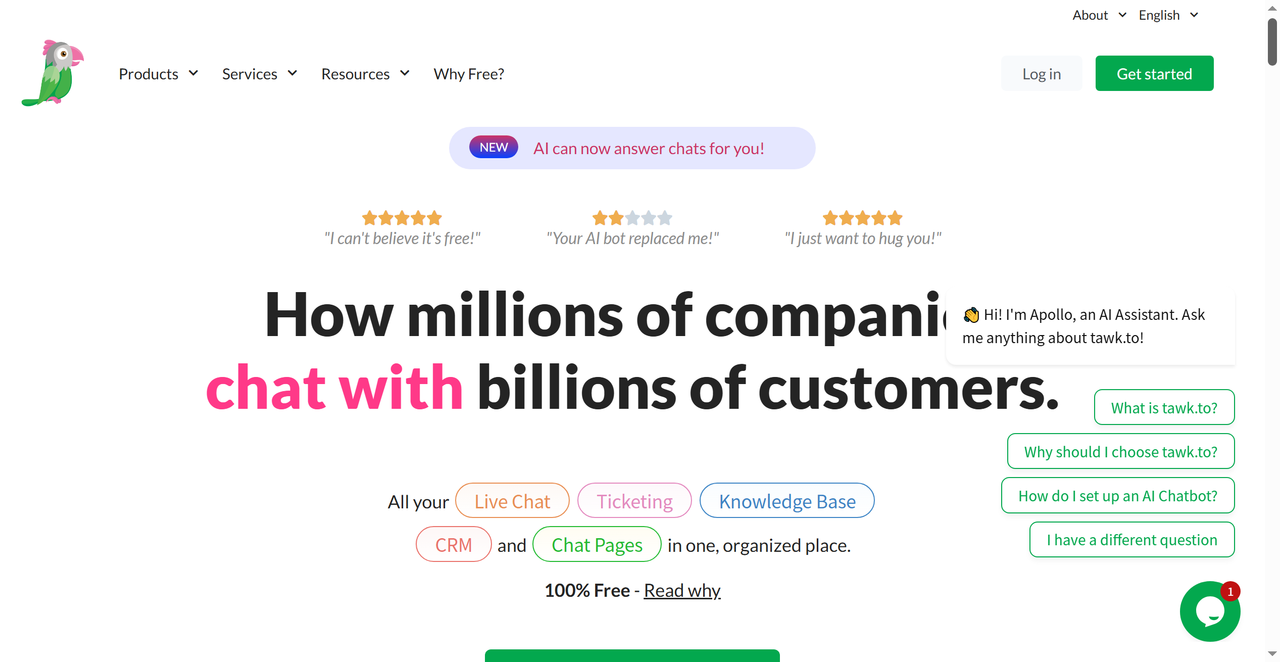Image resolution: width=1280 pixels, height=662 pixels.
Task: Choose the "What is tawk.to?" quick reply
Action: pyautogui.click(x=1164, y=408)
